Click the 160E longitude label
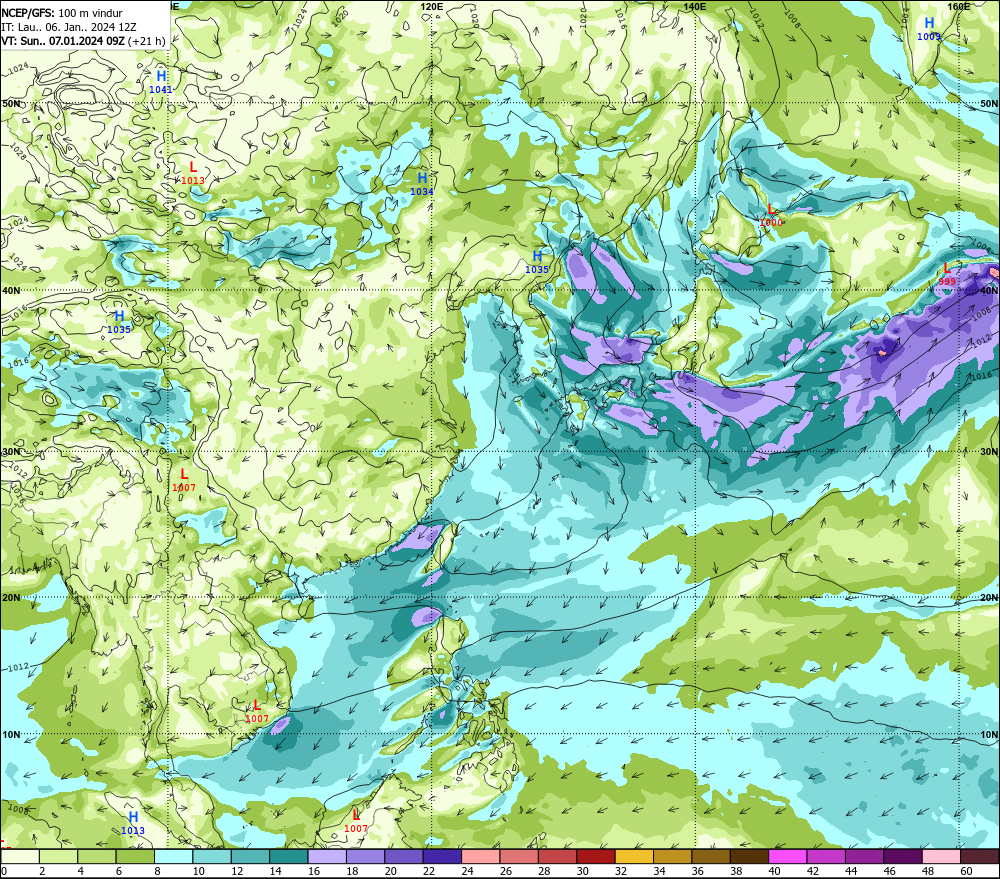This screenshot has height=879, width=1000. click(959, 6)
